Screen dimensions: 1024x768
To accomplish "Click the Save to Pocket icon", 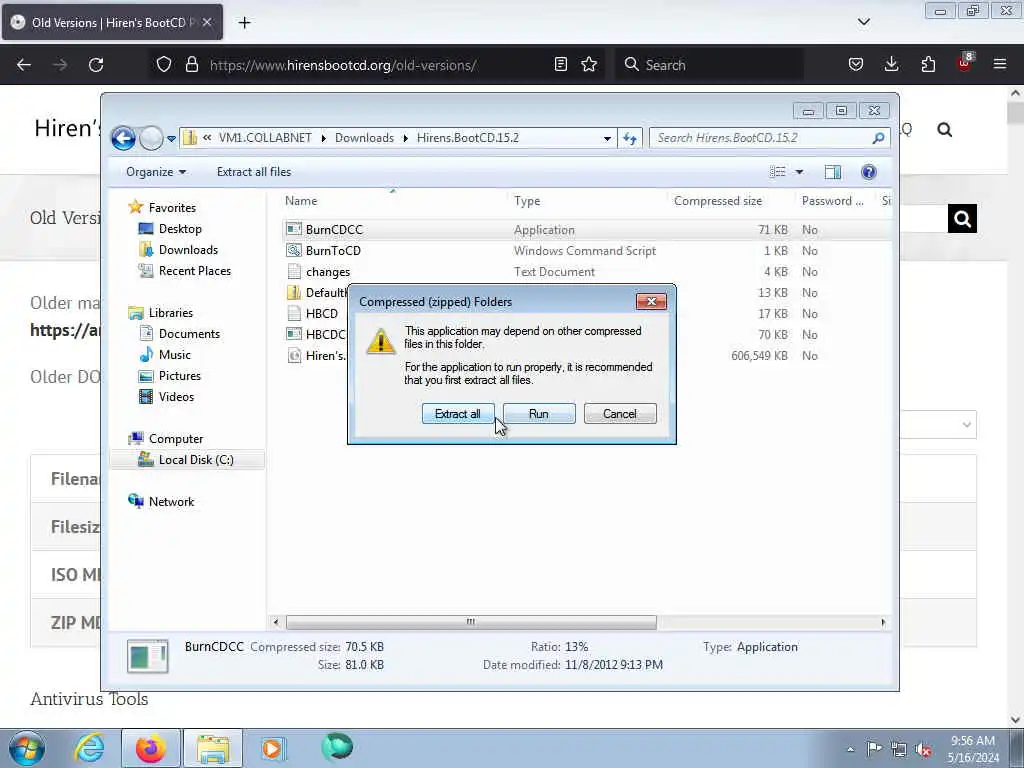I will [856, 64].
